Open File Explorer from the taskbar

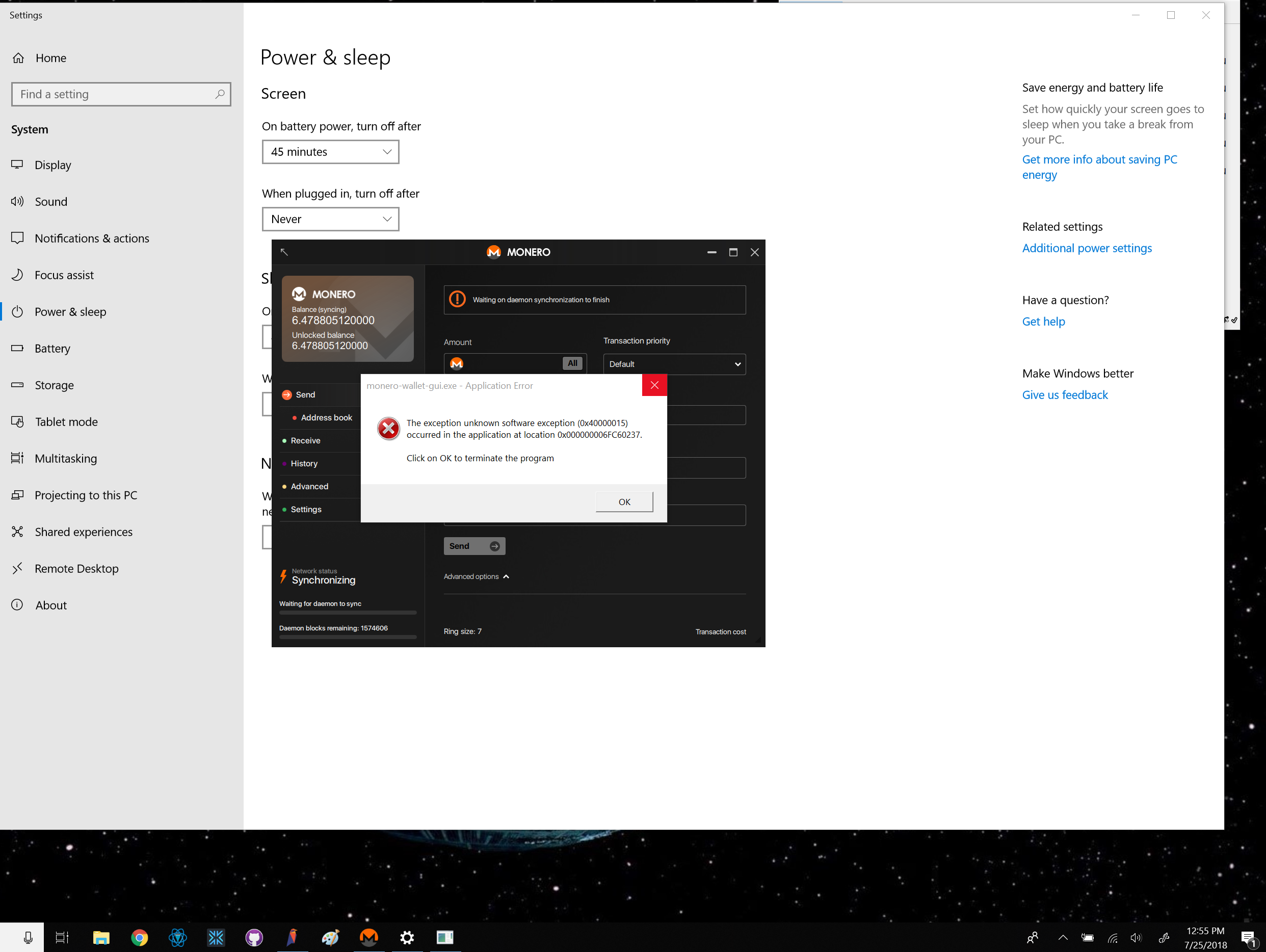(101, 937)
